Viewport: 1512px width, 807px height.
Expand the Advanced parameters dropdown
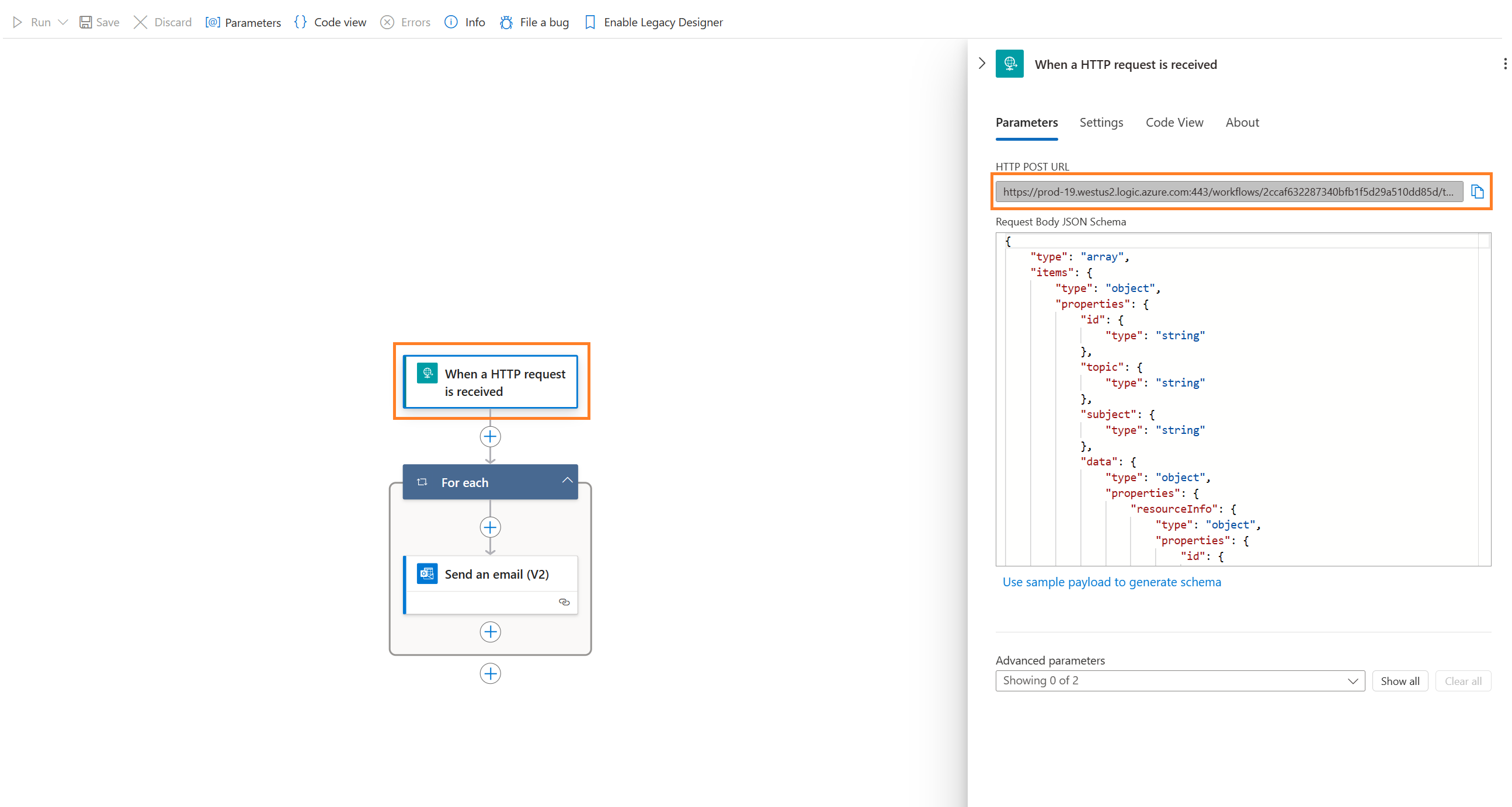1179,681
